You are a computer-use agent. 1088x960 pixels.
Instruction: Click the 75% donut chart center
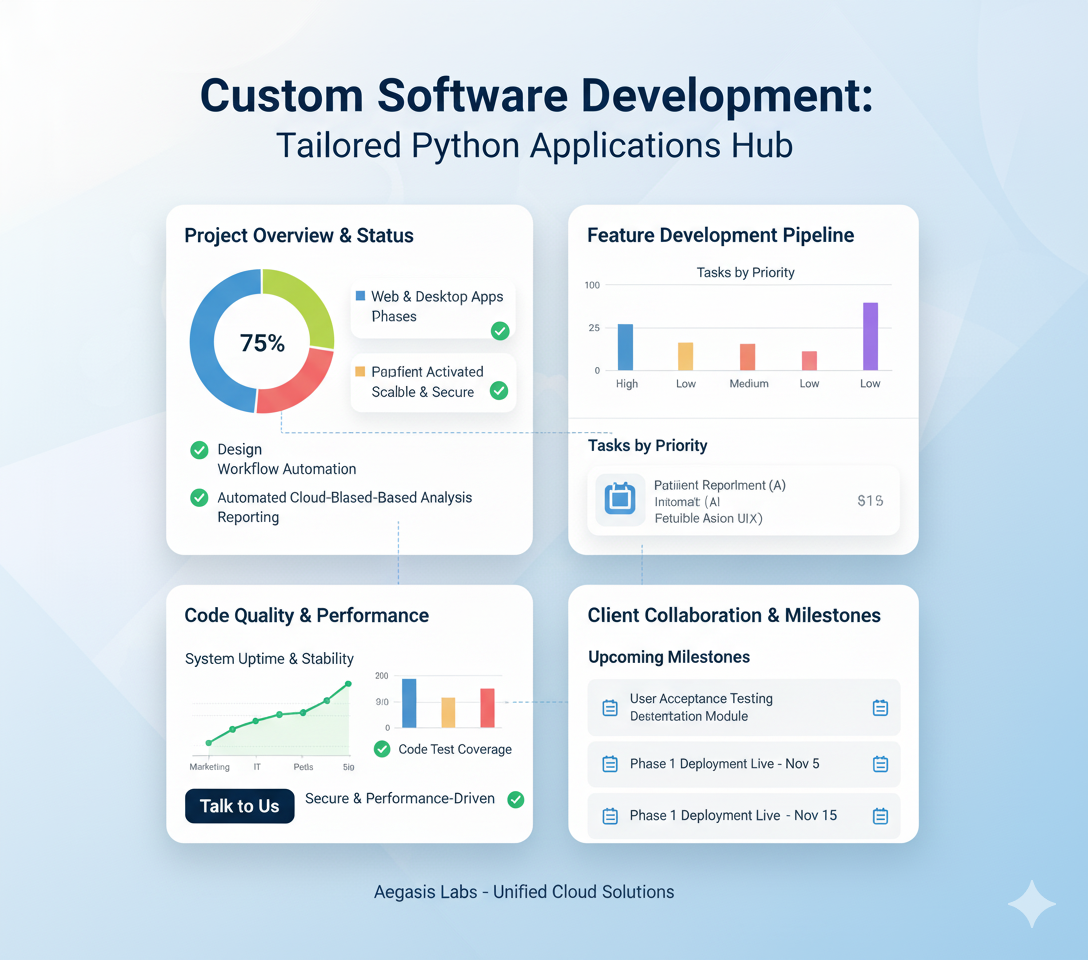pos(262,343)
